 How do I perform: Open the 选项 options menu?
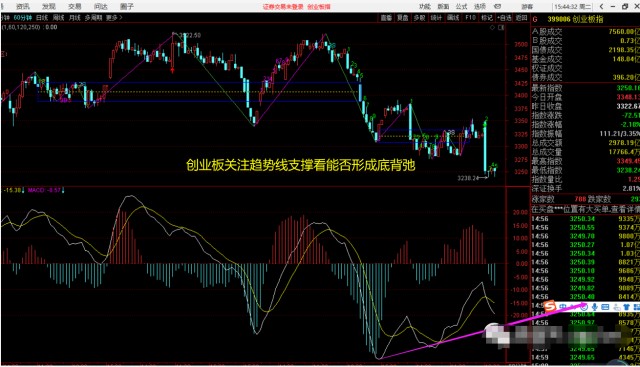[x=480, y=7]
